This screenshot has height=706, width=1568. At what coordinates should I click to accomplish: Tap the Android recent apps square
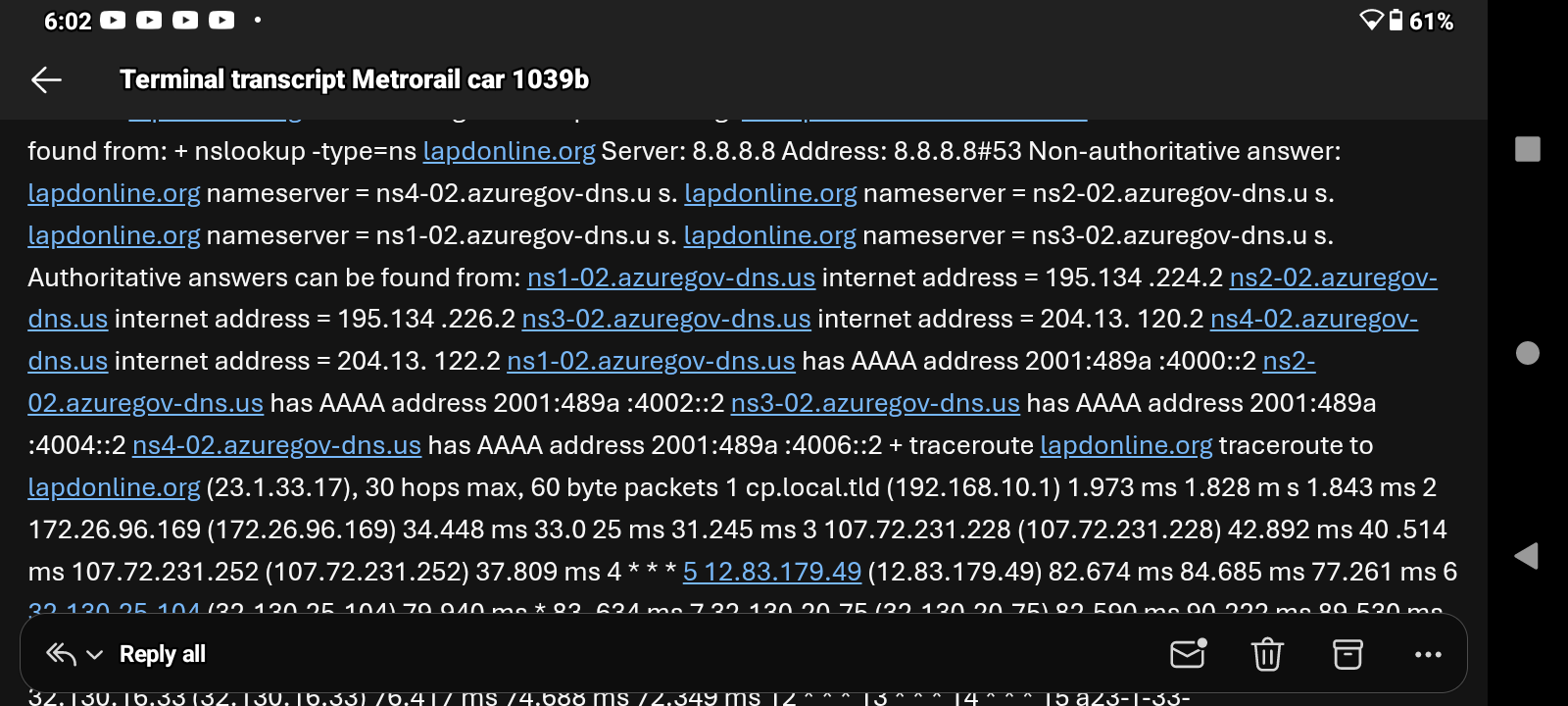point(1527,149)
